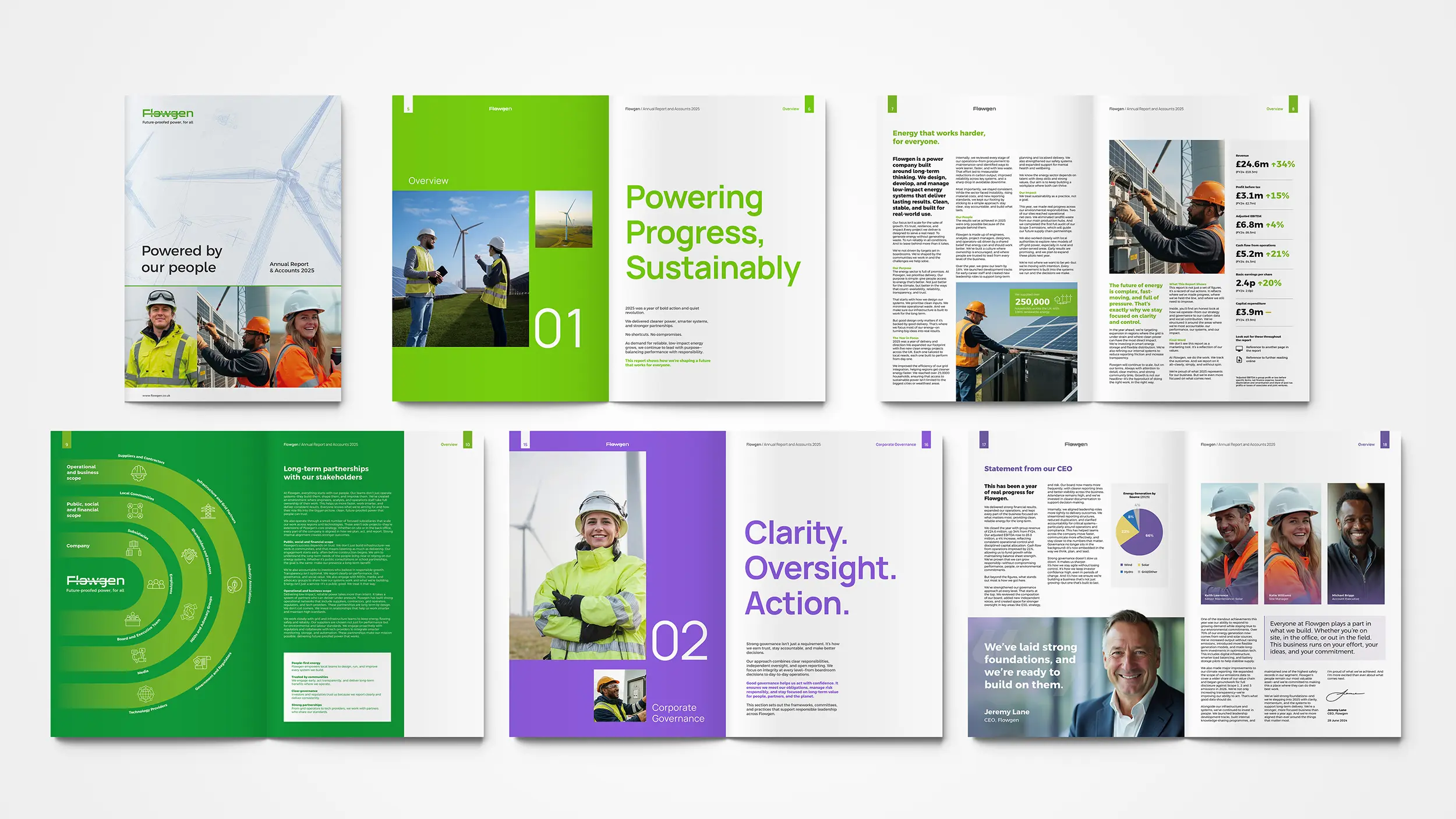Select the Local Communities icon on the stakeholder wheel

(135, 510)
